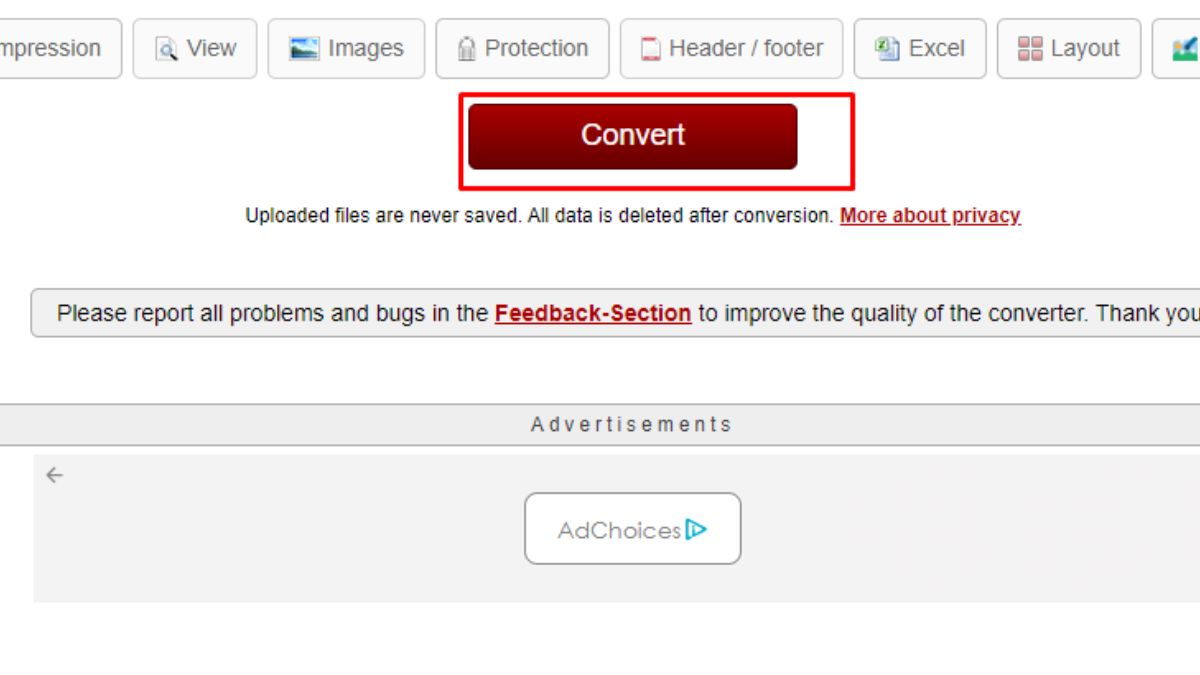
Task: Click the page icon beside Header / footer
Action: click(650, 49)
